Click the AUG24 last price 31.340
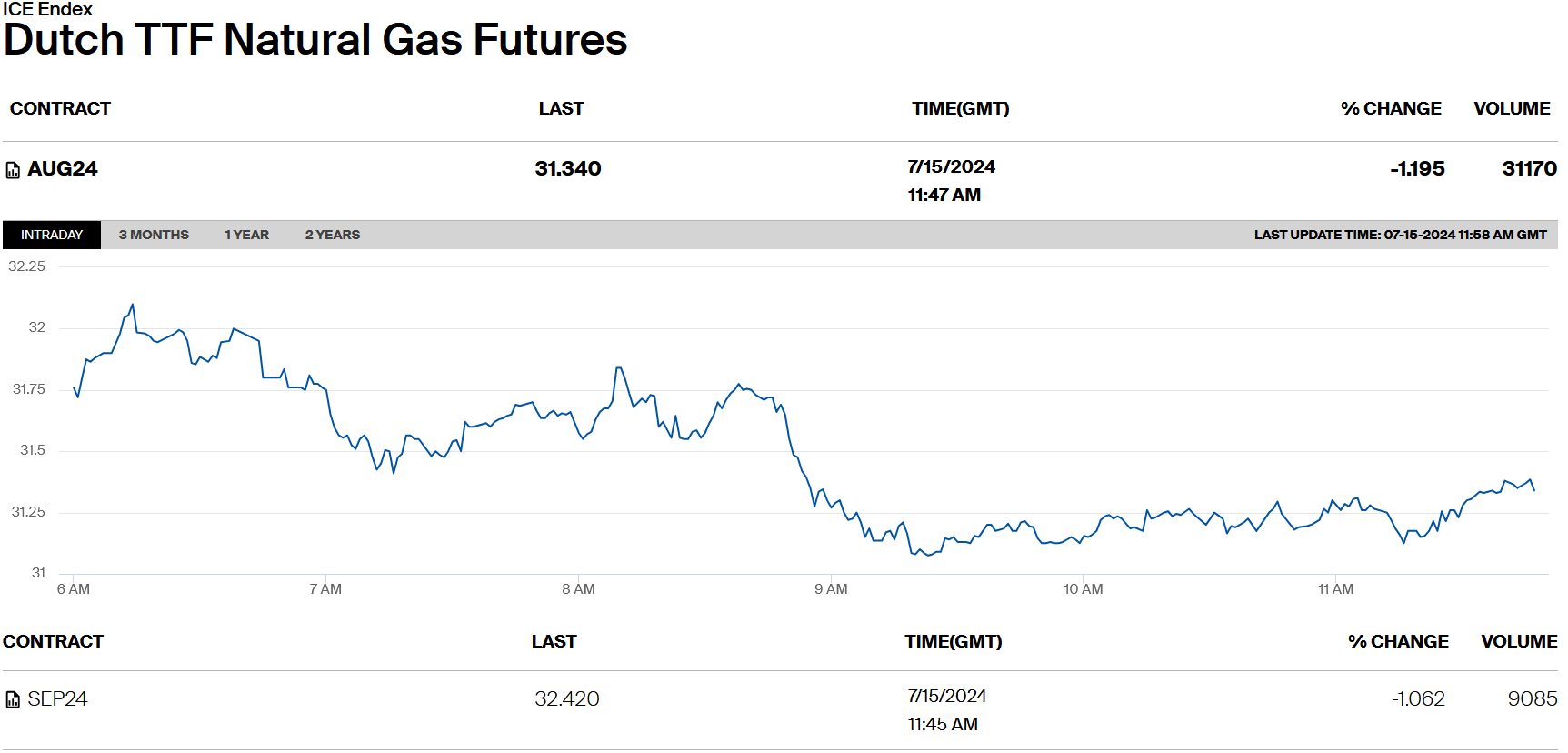This screenshot has height=753, width=1568. (x=568, y=168)
